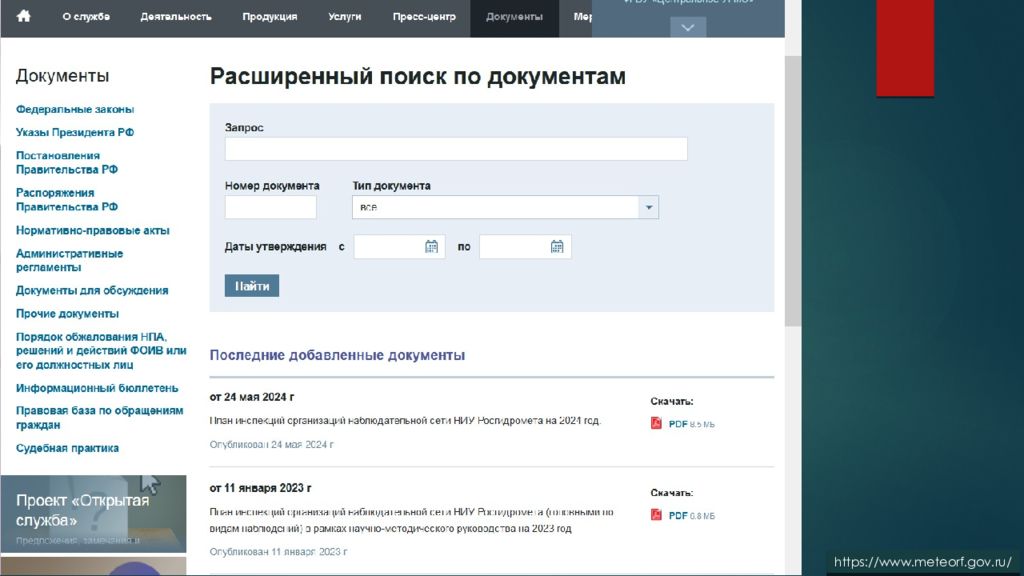
Task: Open 2023 inspection plan document title
Action: pos(411,520)
